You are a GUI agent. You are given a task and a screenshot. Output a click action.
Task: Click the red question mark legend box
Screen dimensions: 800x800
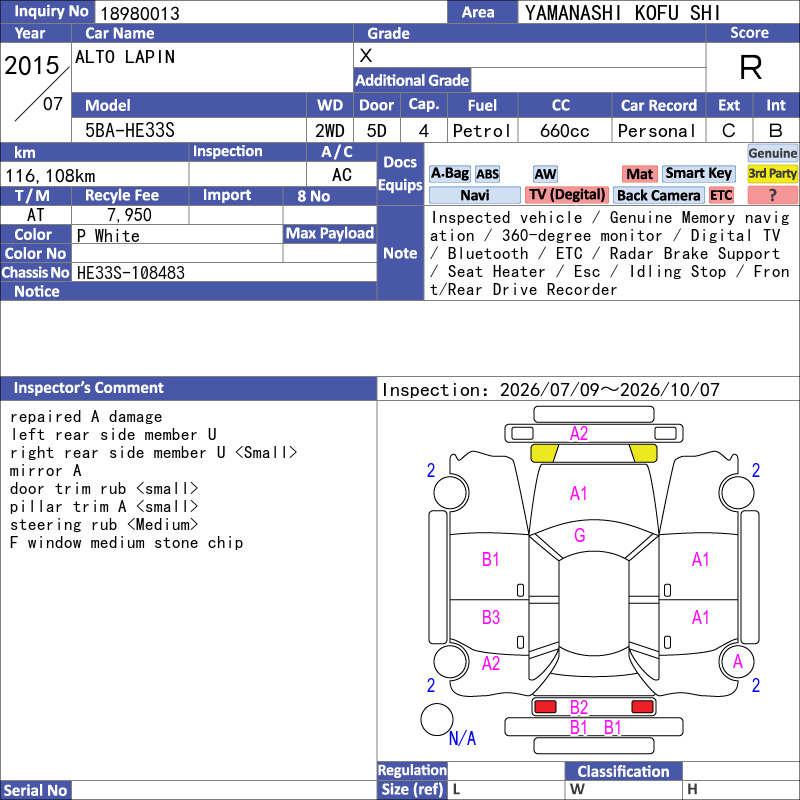(772, 195)
